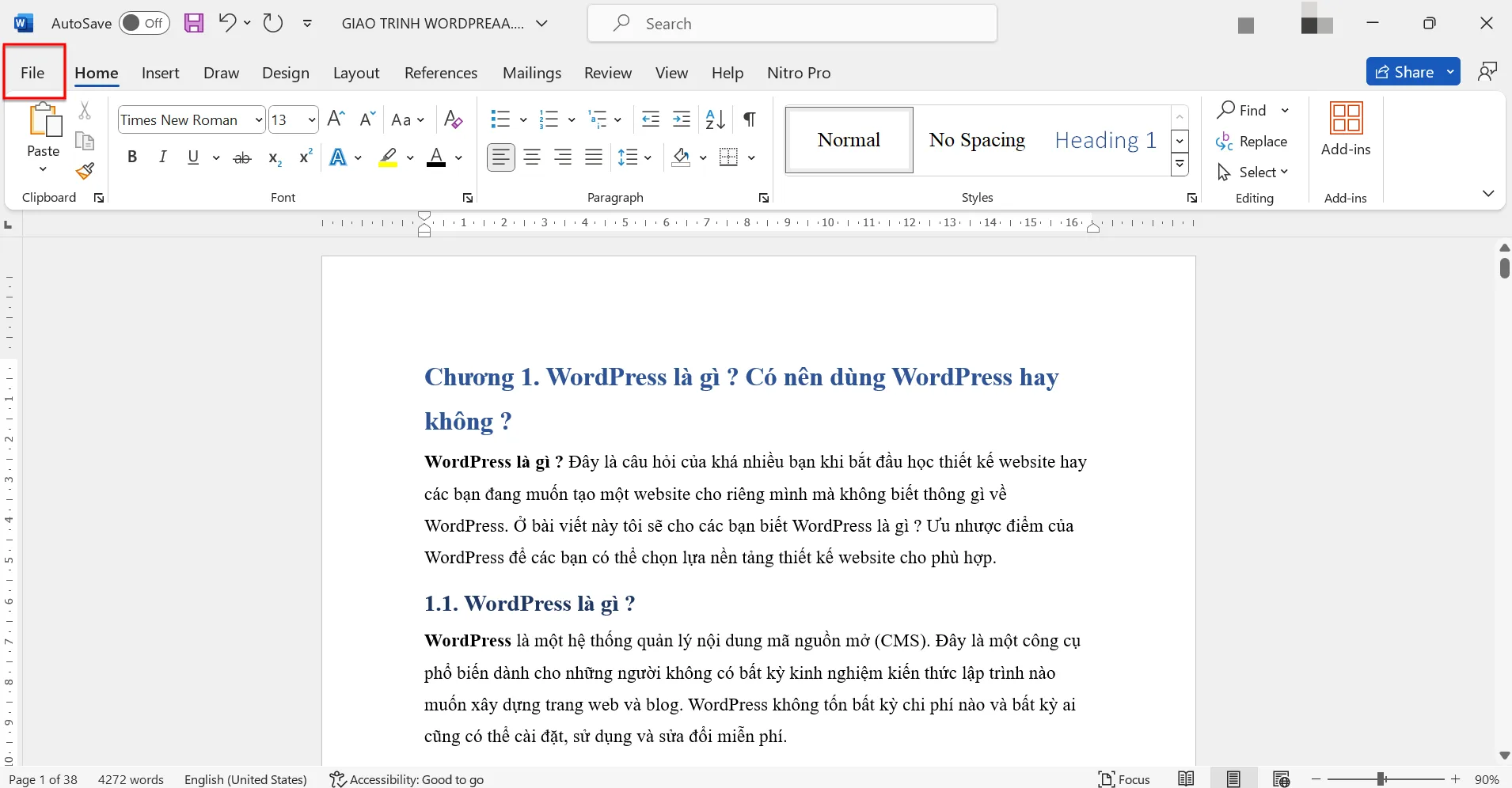The width and height of the screenshot is (1512, 788).
Task: Click the 4272 words count
Action: pyautogui.click(x=131, y=779)
